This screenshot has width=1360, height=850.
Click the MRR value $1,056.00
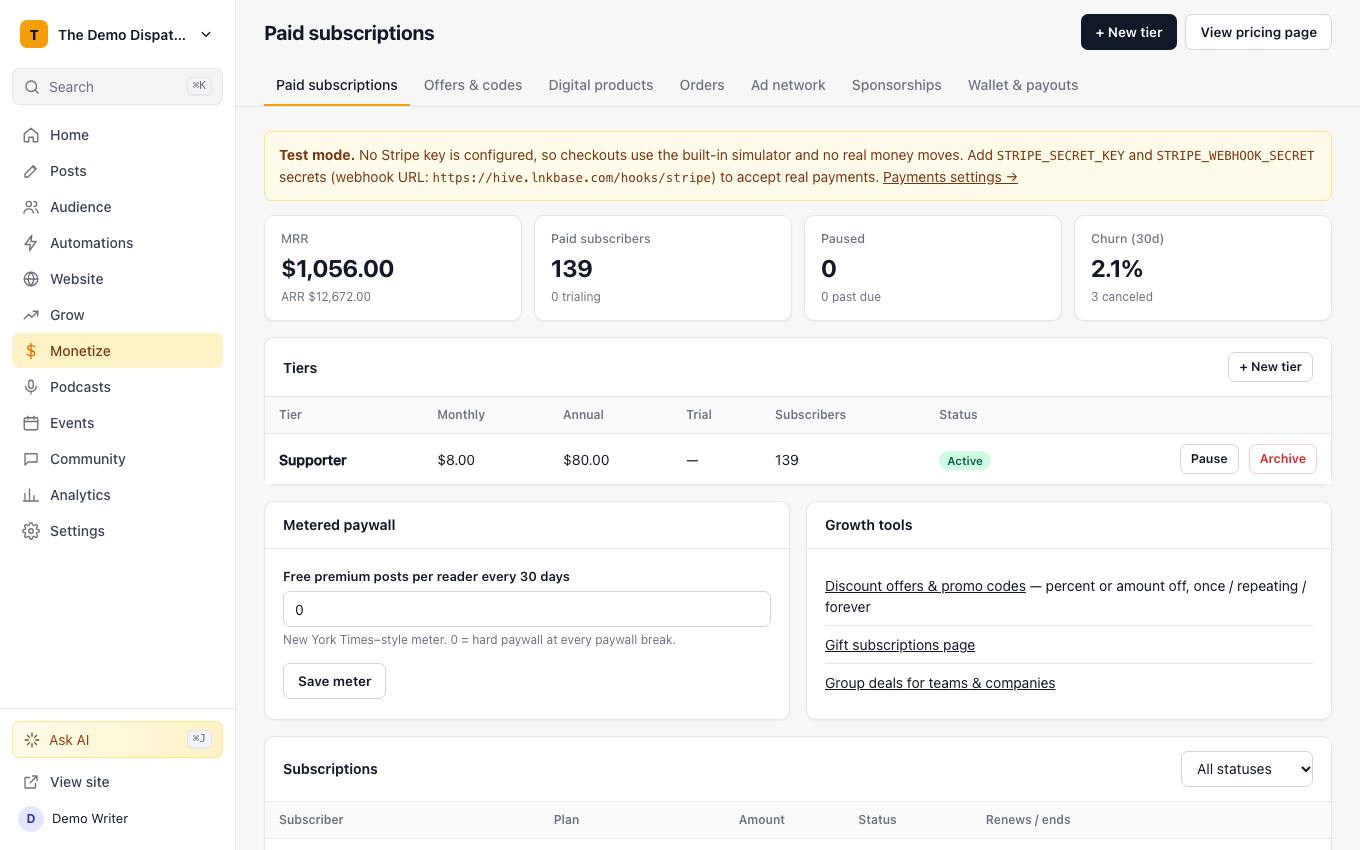[x=338, y=268]
